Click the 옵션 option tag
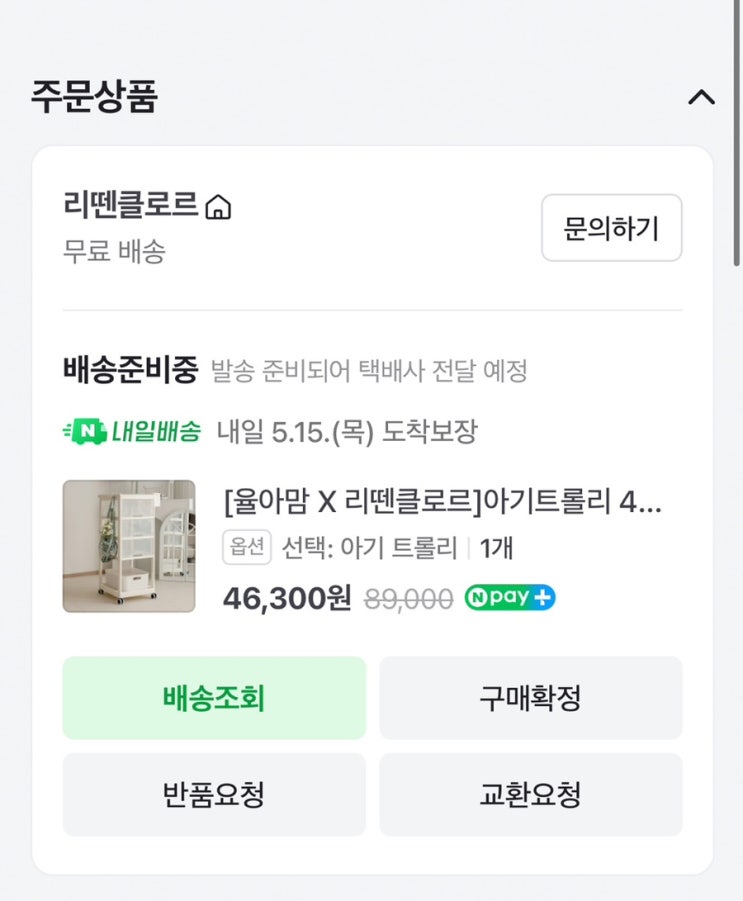 pos(247,548)
